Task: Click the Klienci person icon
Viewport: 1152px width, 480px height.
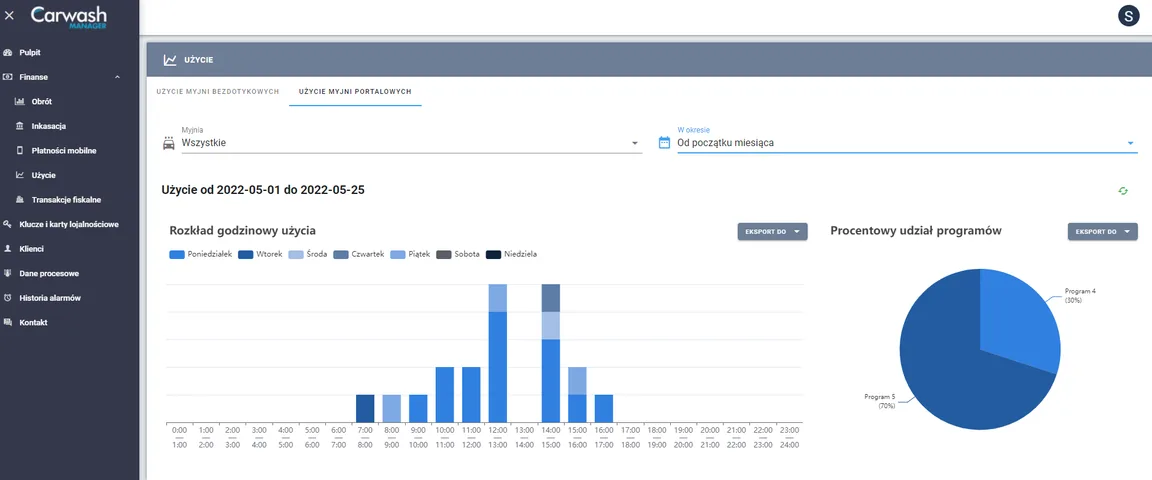Action: pyautogui.click(x=7, y=249)
